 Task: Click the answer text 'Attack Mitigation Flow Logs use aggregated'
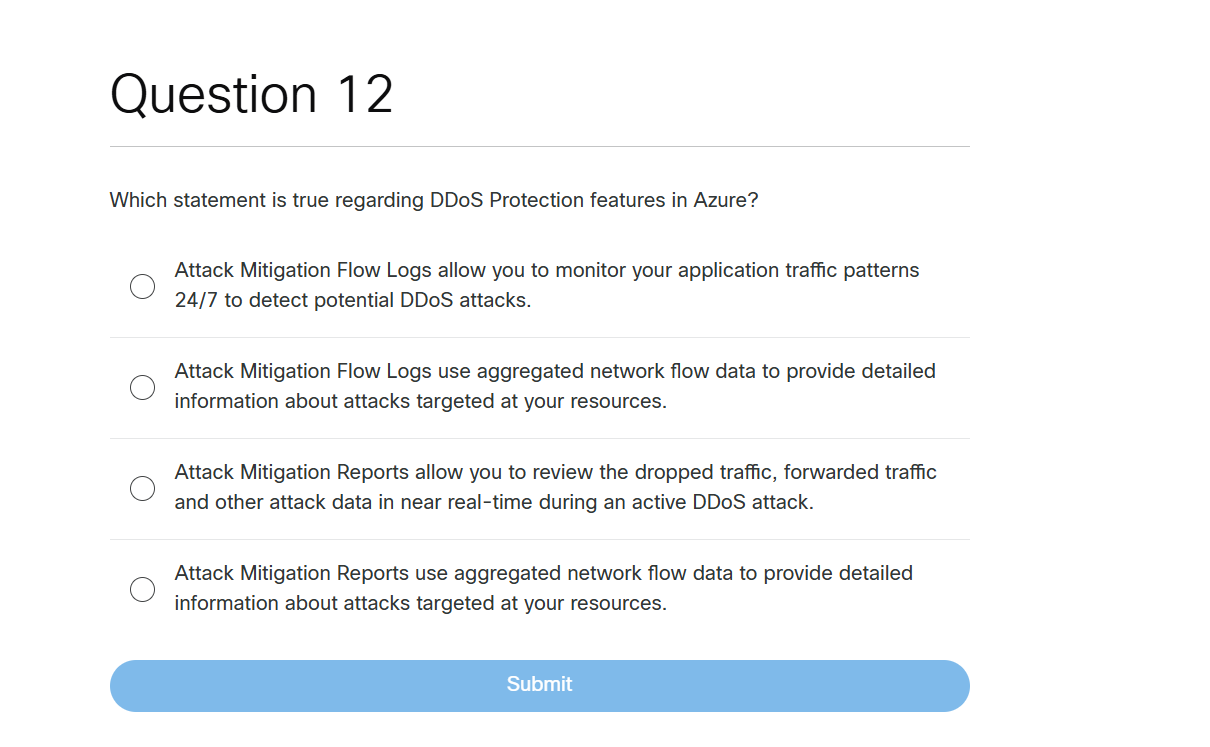[x=554, y=372]
